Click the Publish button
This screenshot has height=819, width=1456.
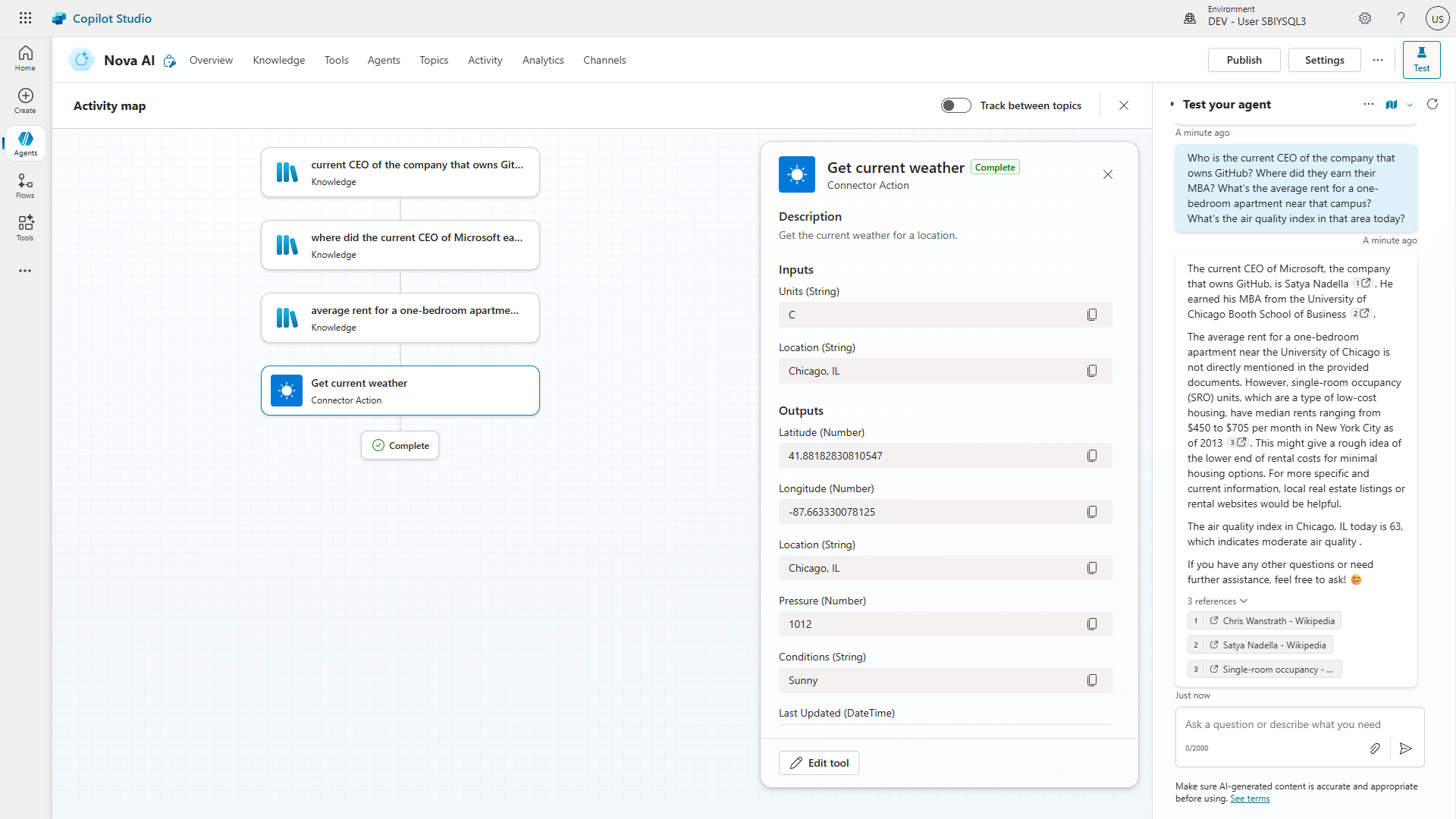1244,60
